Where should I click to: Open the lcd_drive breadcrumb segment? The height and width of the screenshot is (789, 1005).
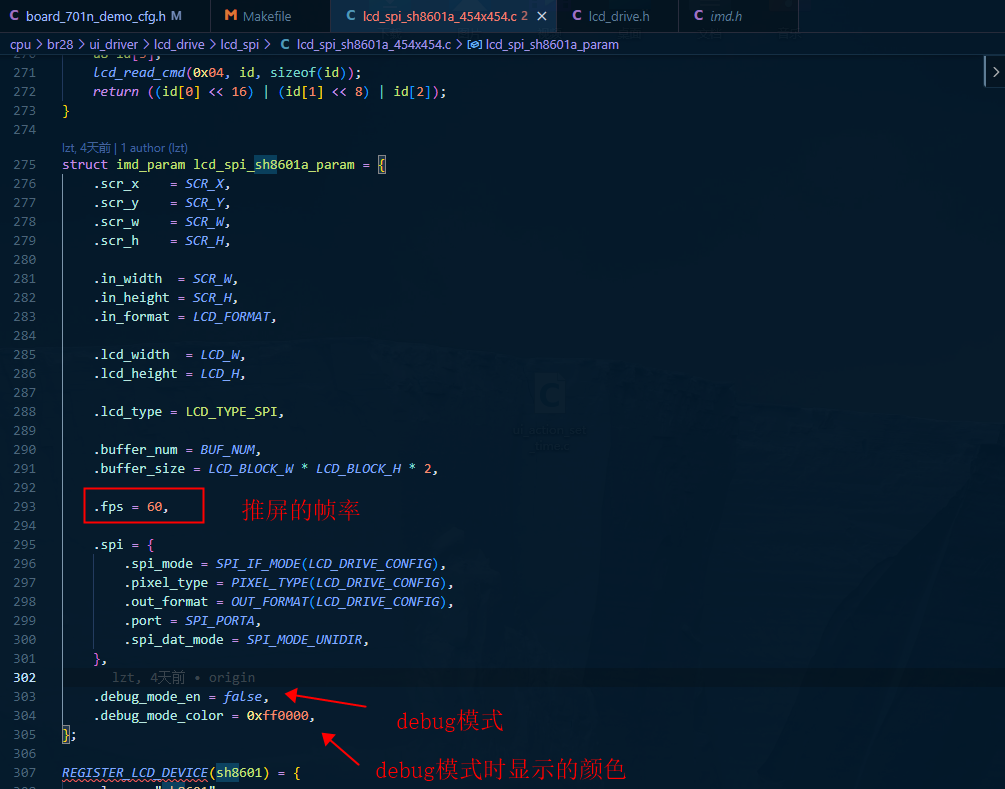click(x=179, y=44)
